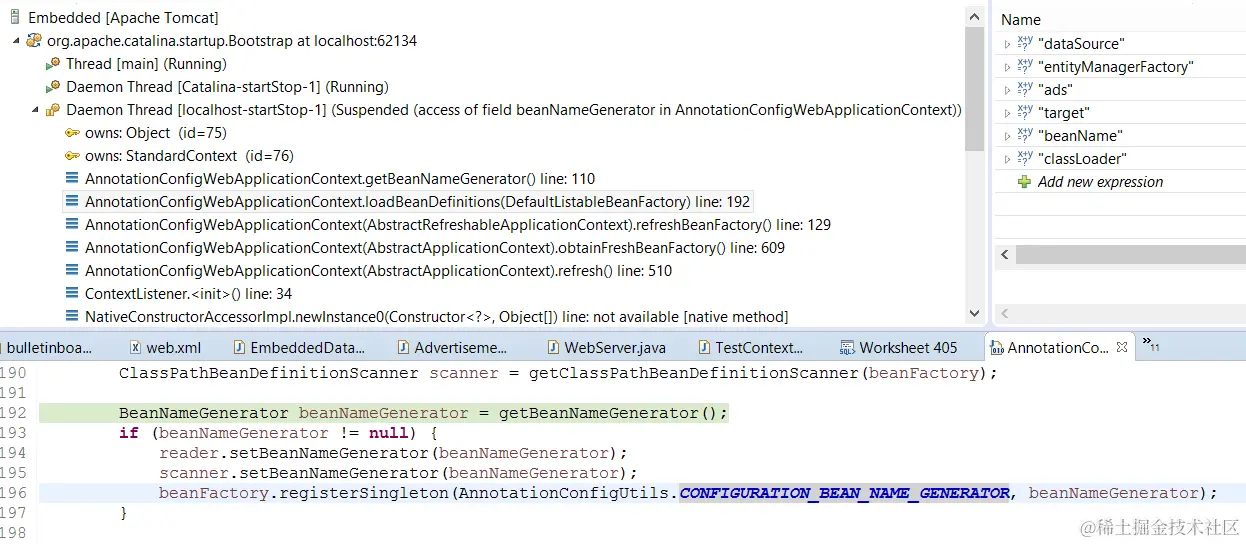Image resolution: width=1246 pixels, height=544 pixels.
Task: Click the Debug view scroll-up arrow
Action: [975, 17]
